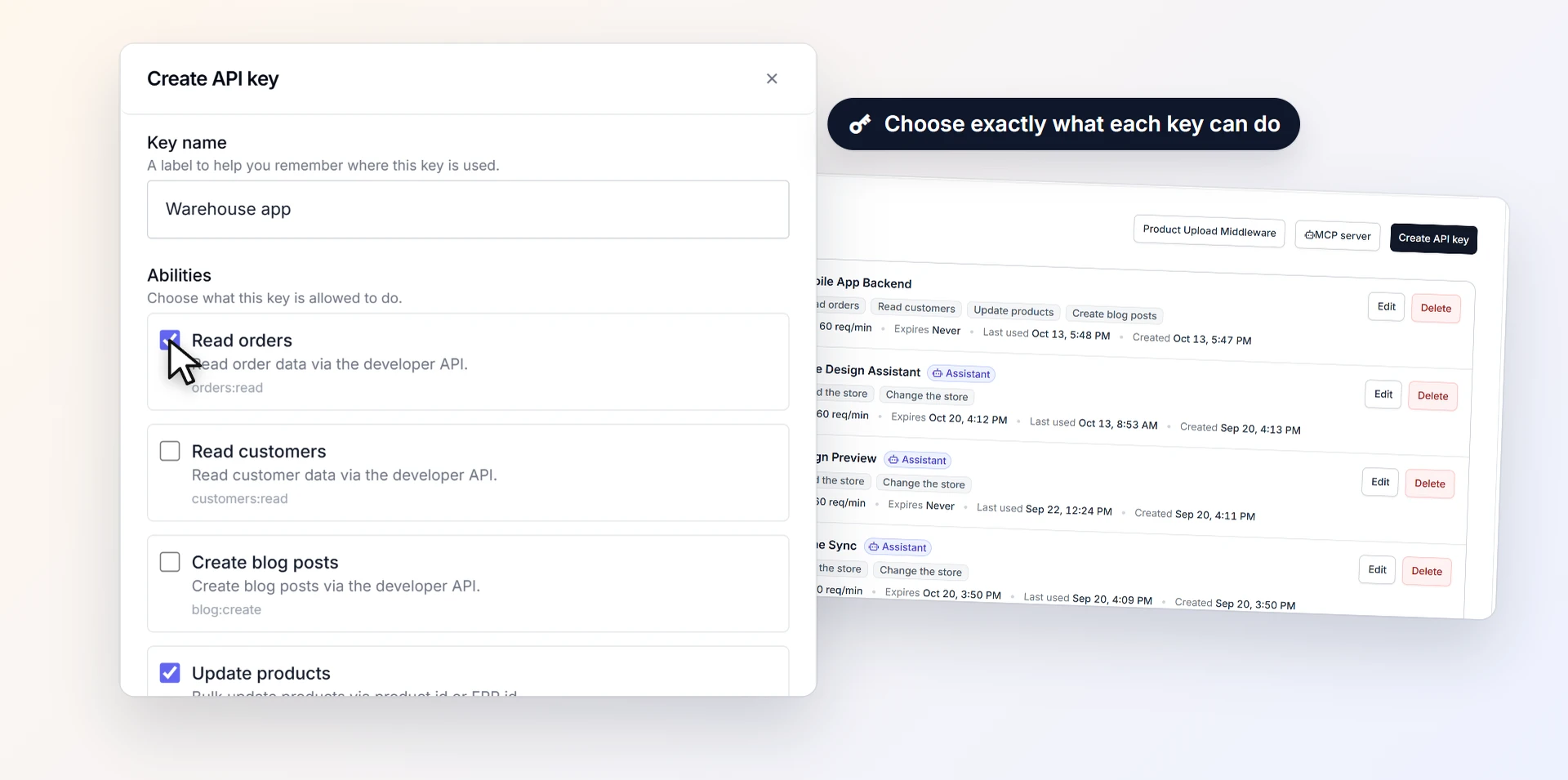The height and width of the screenshot is (780, 1568).
Task: Delete the Preview key row
Action: pyautogui.click(x=1429, y=484)
